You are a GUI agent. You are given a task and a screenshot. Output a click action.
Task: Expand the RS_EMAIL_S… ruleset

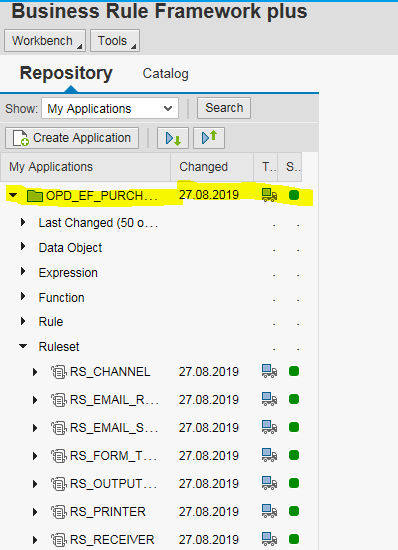click(x=35, y=428)
